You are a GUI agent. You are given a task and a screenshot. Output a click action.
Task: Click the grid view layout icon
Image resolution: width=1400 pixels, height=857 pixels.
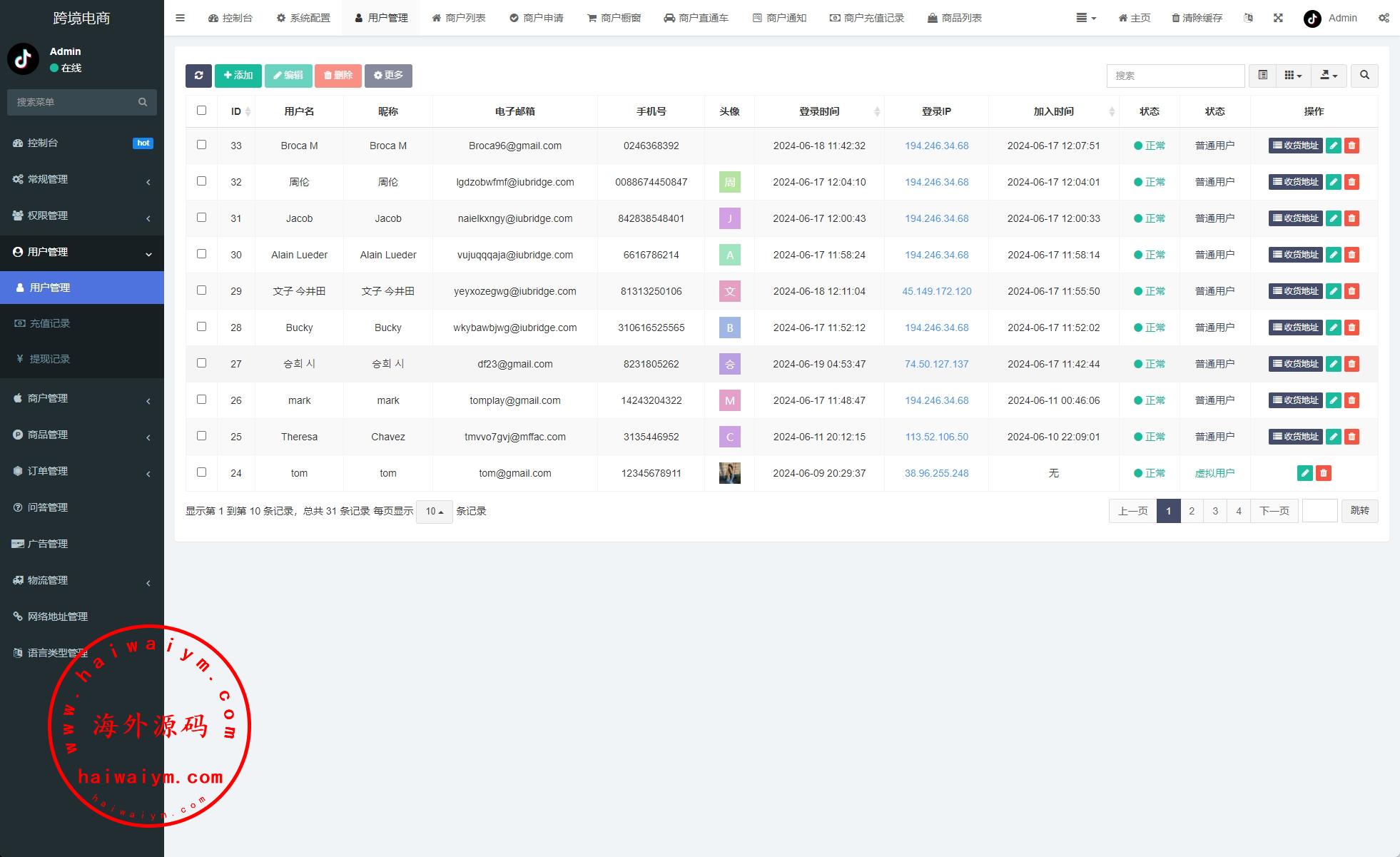coord(1294,75)
